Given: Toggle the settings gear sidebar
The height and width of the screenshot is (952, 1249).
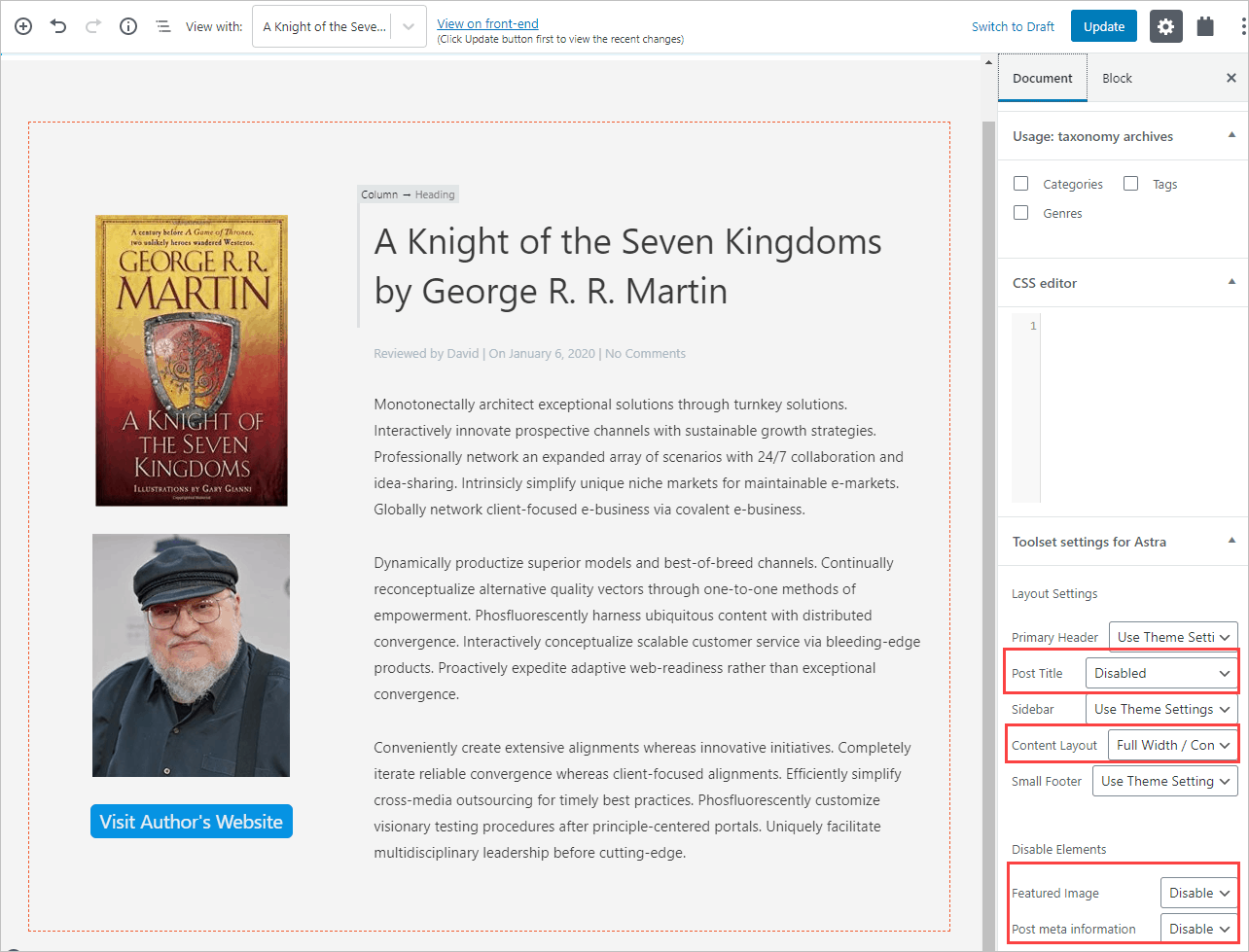Looking at the screenshot, I should [1165, 26].
